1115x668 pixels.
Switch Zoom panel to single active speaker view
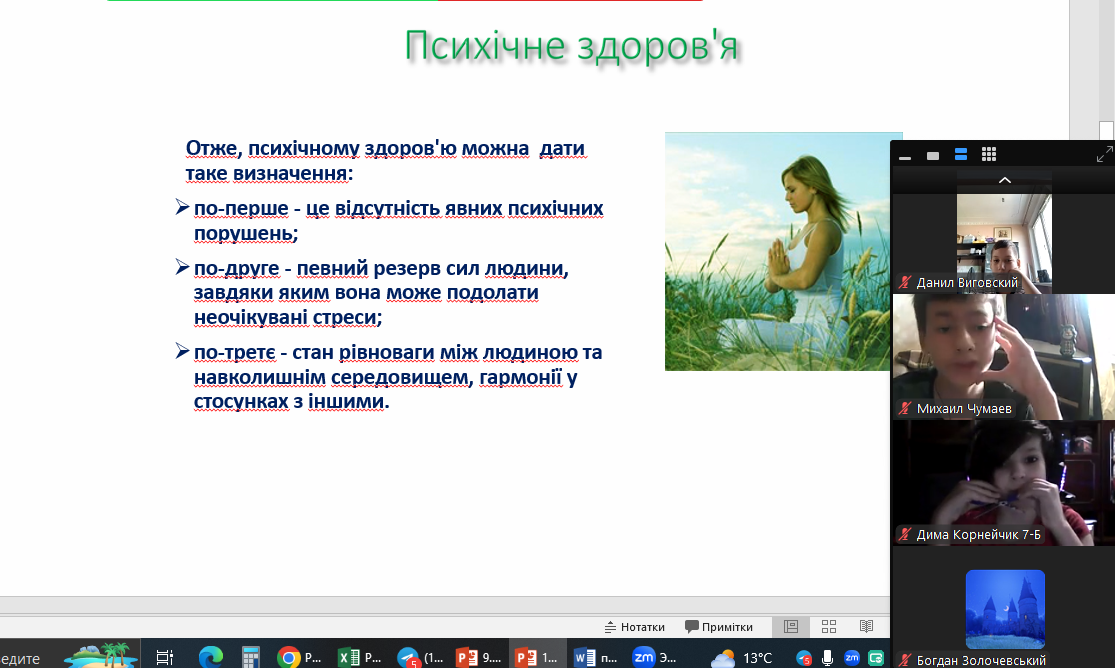pos(933,156)
